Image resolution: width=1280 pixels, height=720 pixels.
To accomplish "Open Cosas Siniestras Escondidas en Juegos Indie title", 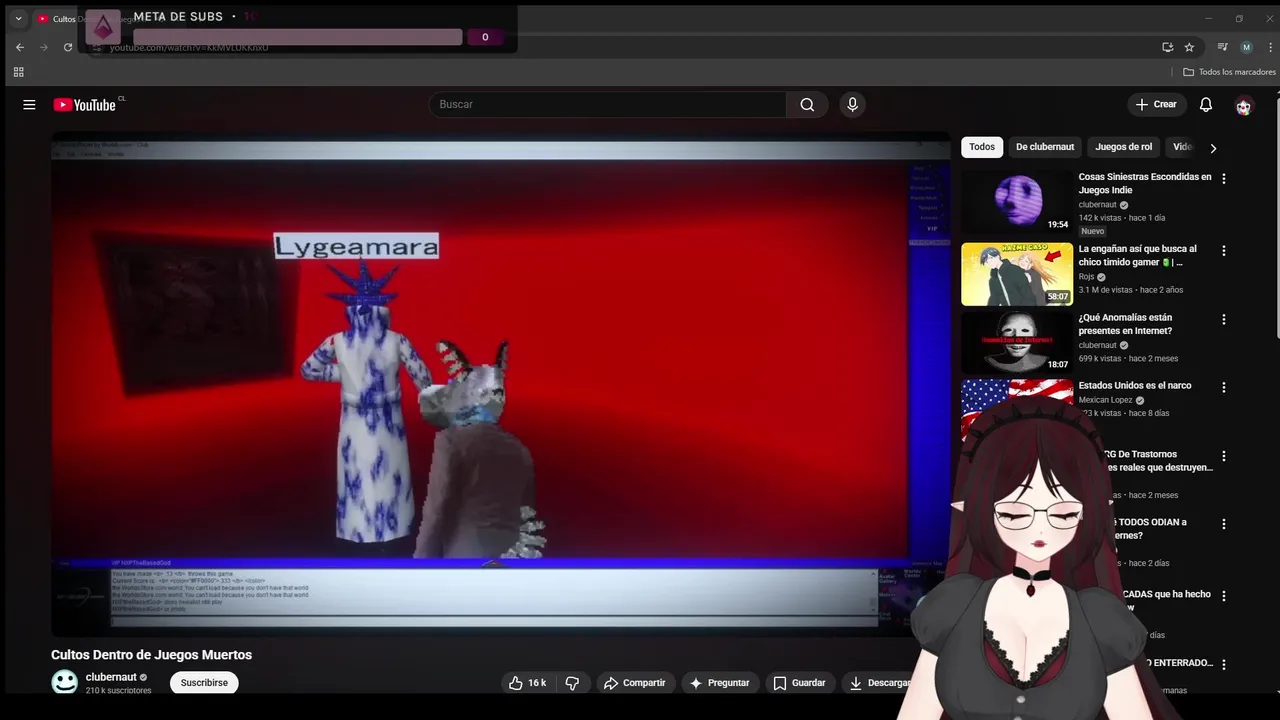I will pyautogui.click(x=1145, y=183).
